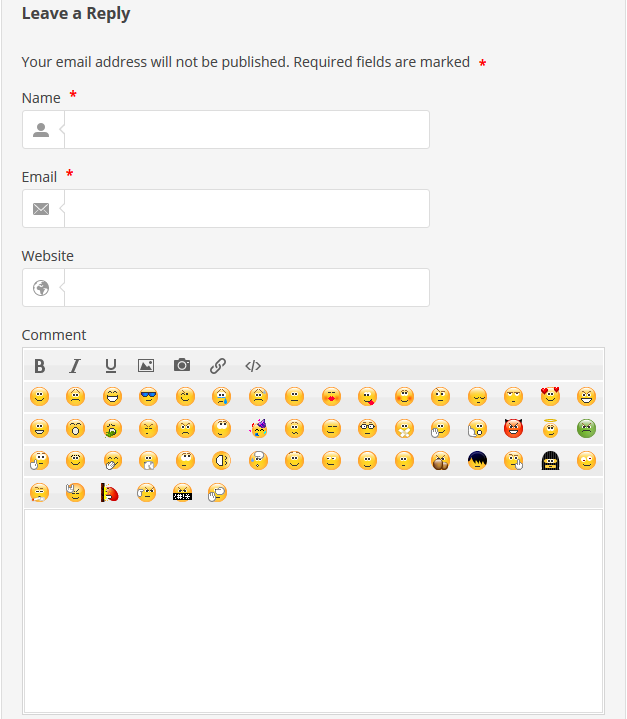Insert the black emo hair emoticon

tap(477, 460)
